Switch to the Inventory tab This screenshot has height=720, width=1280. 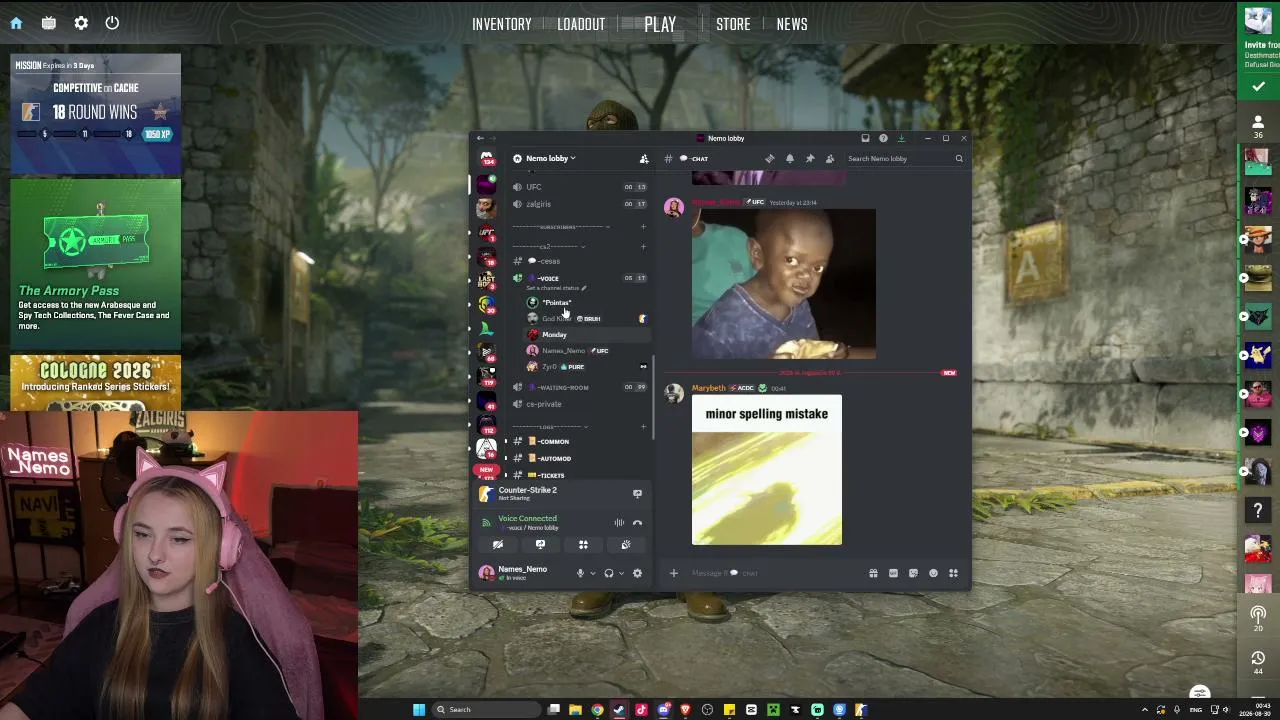[502, 24]
